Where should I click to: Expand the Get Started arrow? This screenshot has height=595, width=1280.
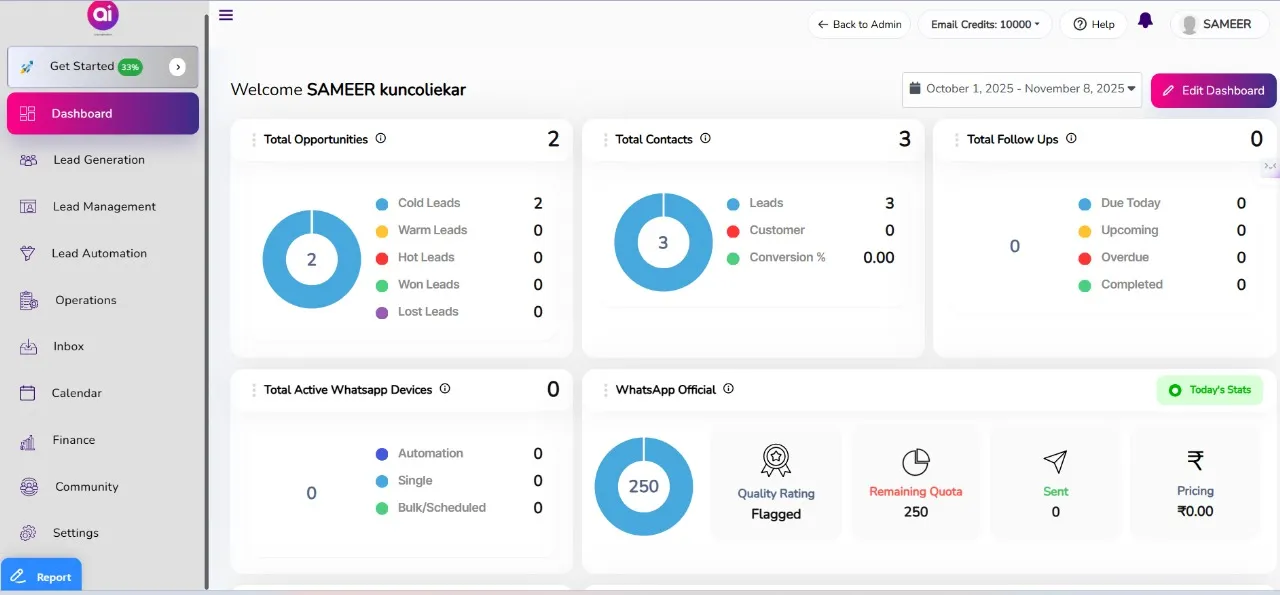pyautogui.click(x=177, y=67)
